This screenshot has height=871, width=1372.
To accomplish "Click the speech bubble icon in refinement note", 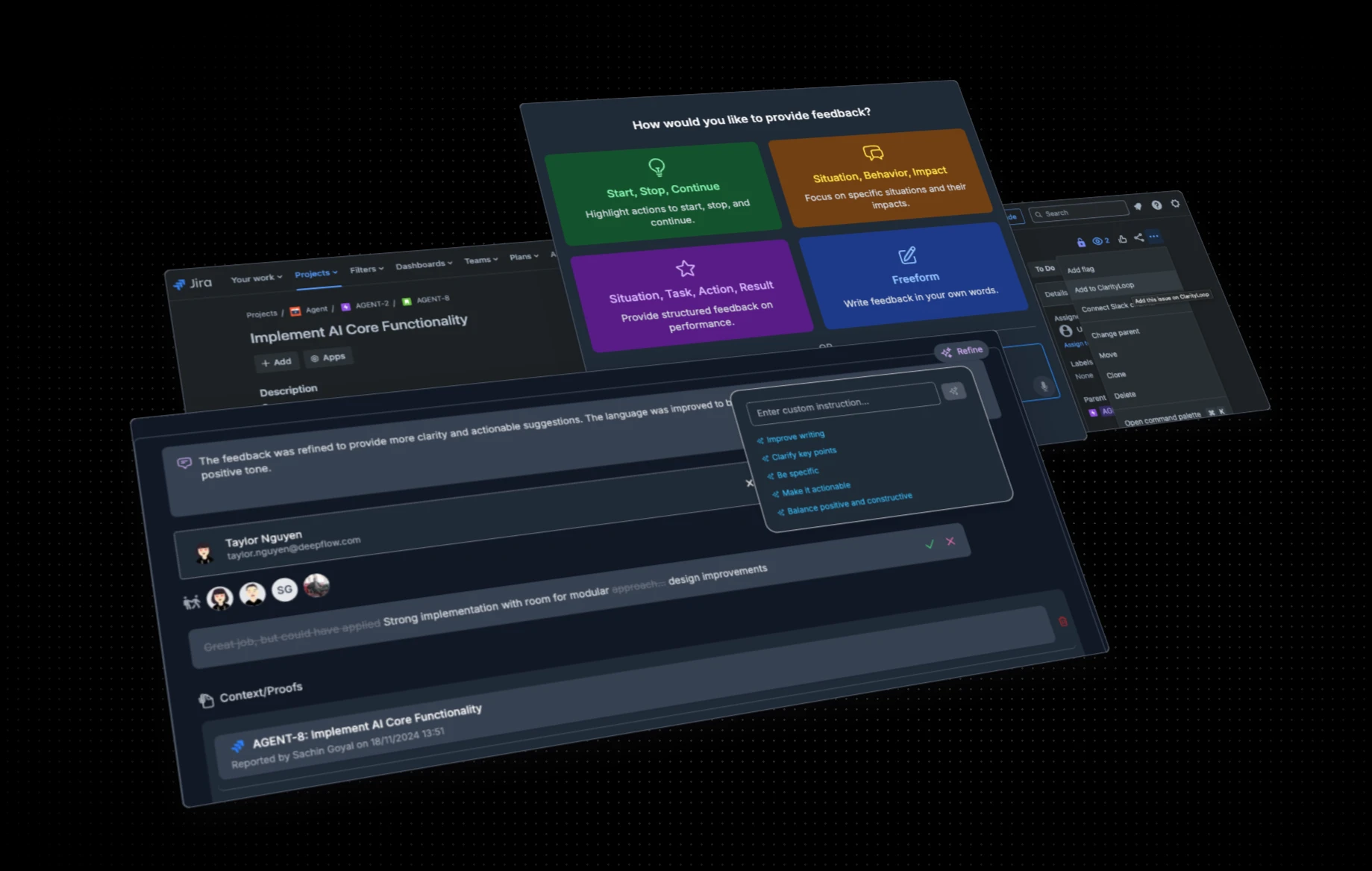I will pyautogui.click(x=184, y=463).
